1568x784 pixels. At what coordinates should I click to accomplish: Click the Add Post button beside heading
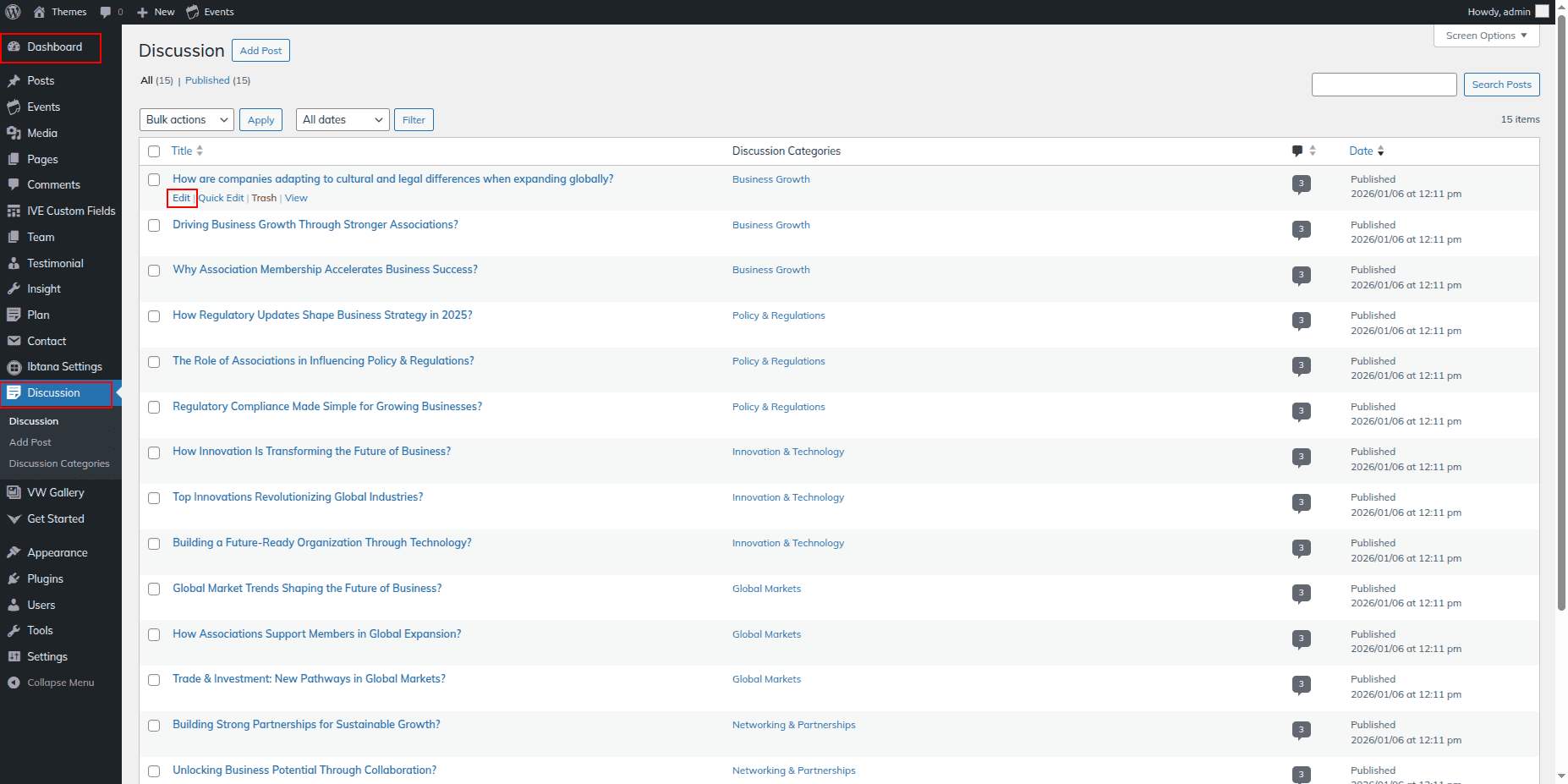(260, 51)
